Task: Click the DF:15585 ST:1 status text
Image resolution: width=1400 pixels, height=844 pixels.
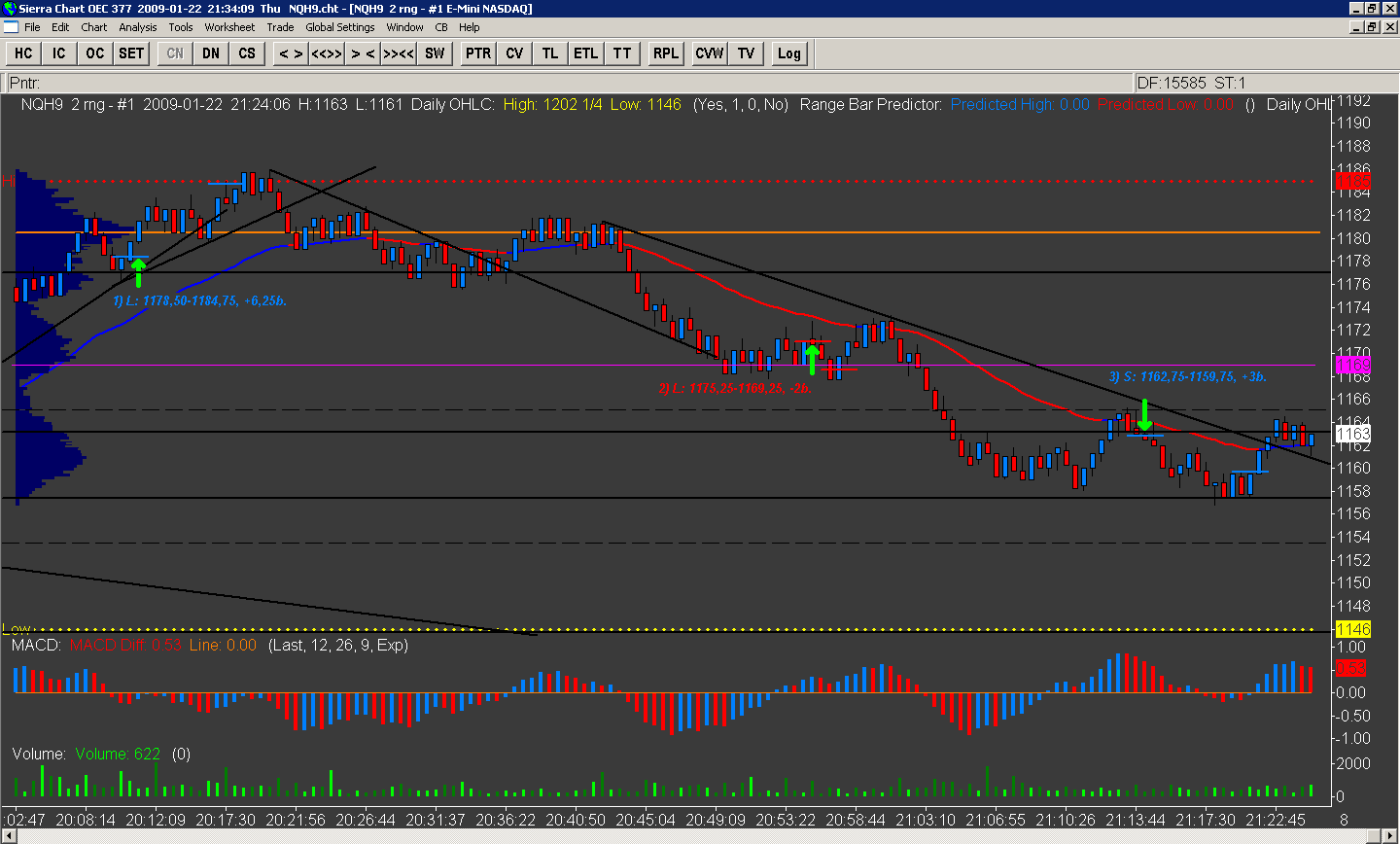Action: (1191, 83)
